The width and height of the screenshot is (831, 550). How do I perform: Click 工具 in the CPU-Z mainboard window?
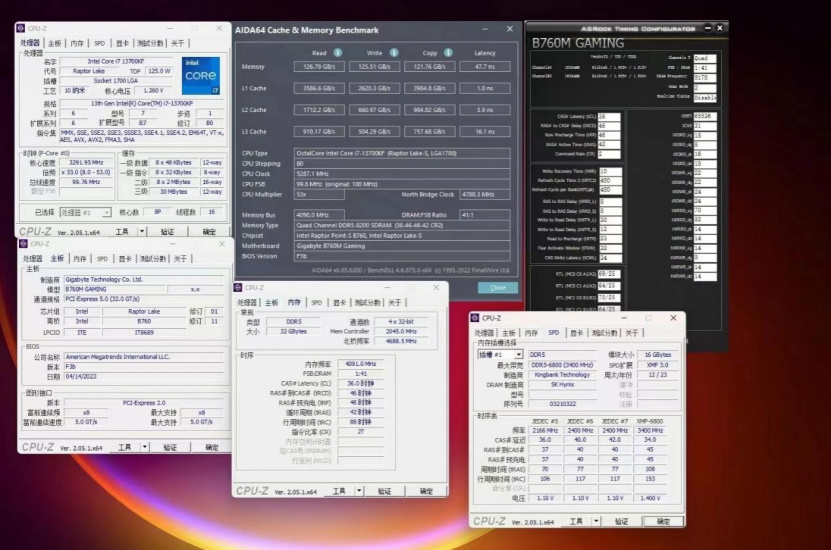(125, 447)
